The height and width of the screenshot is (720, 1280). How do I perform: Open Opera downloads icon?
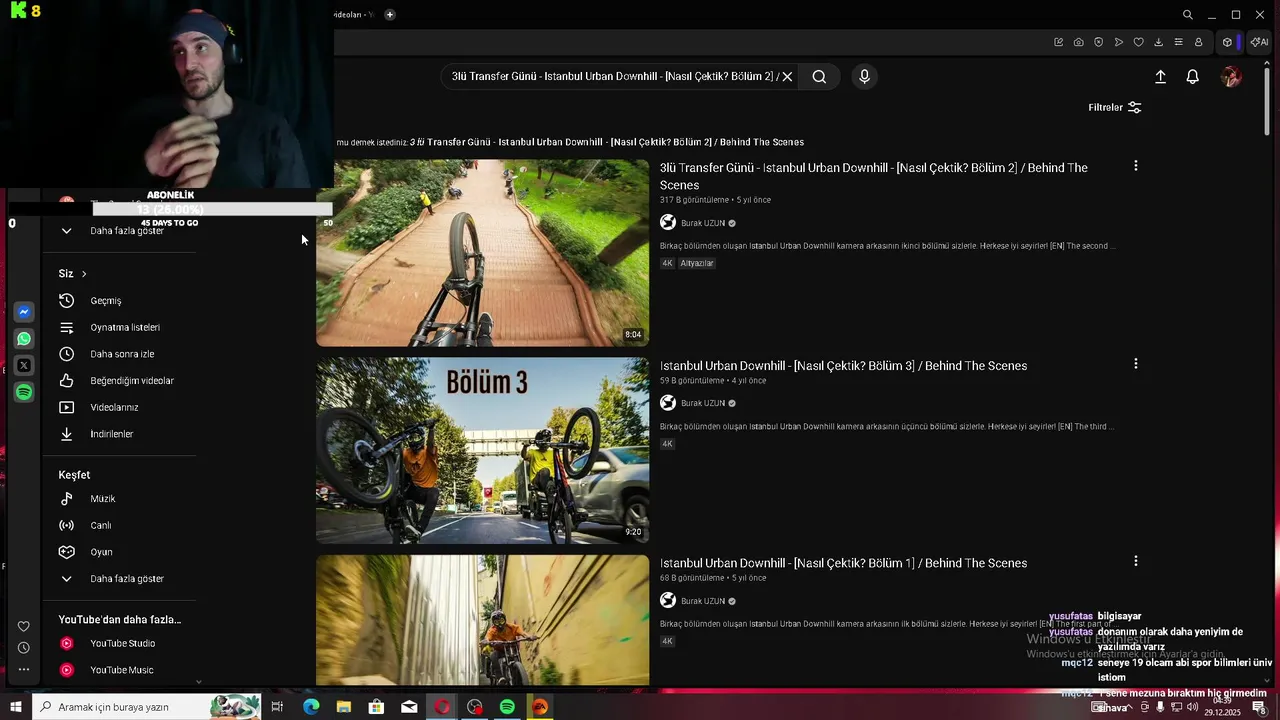coord(1158,42)
